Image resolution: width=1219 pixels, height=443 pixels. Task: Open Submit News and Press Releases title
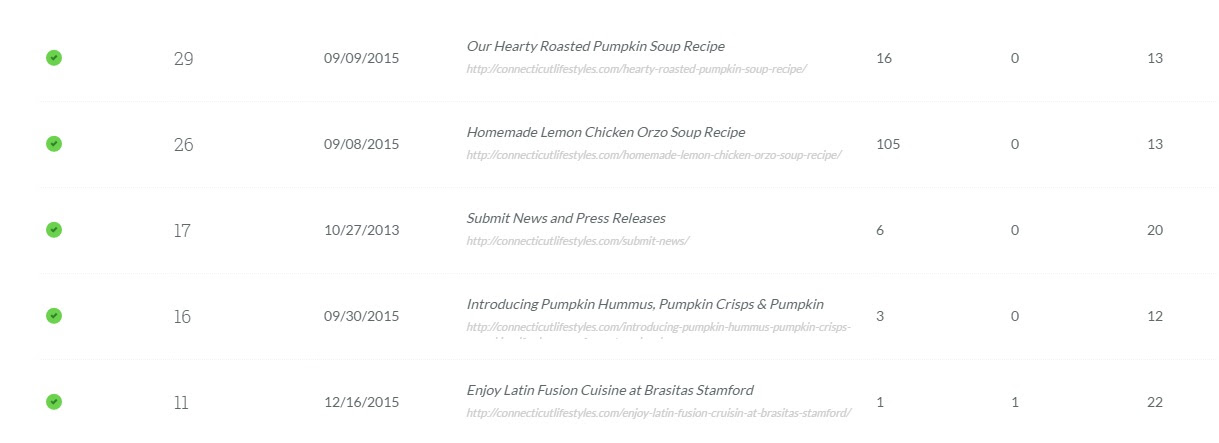pos(565,218)
